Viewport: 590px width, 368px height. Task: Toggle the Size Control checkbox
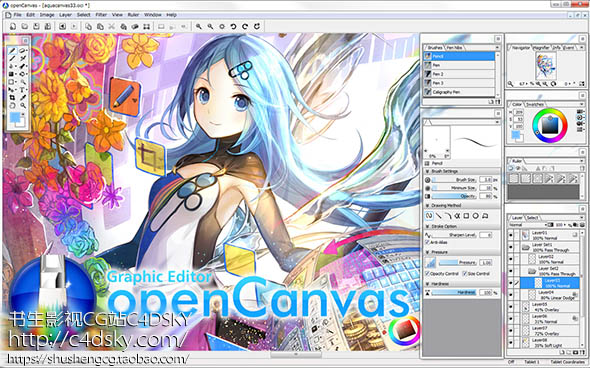point(465,274)
